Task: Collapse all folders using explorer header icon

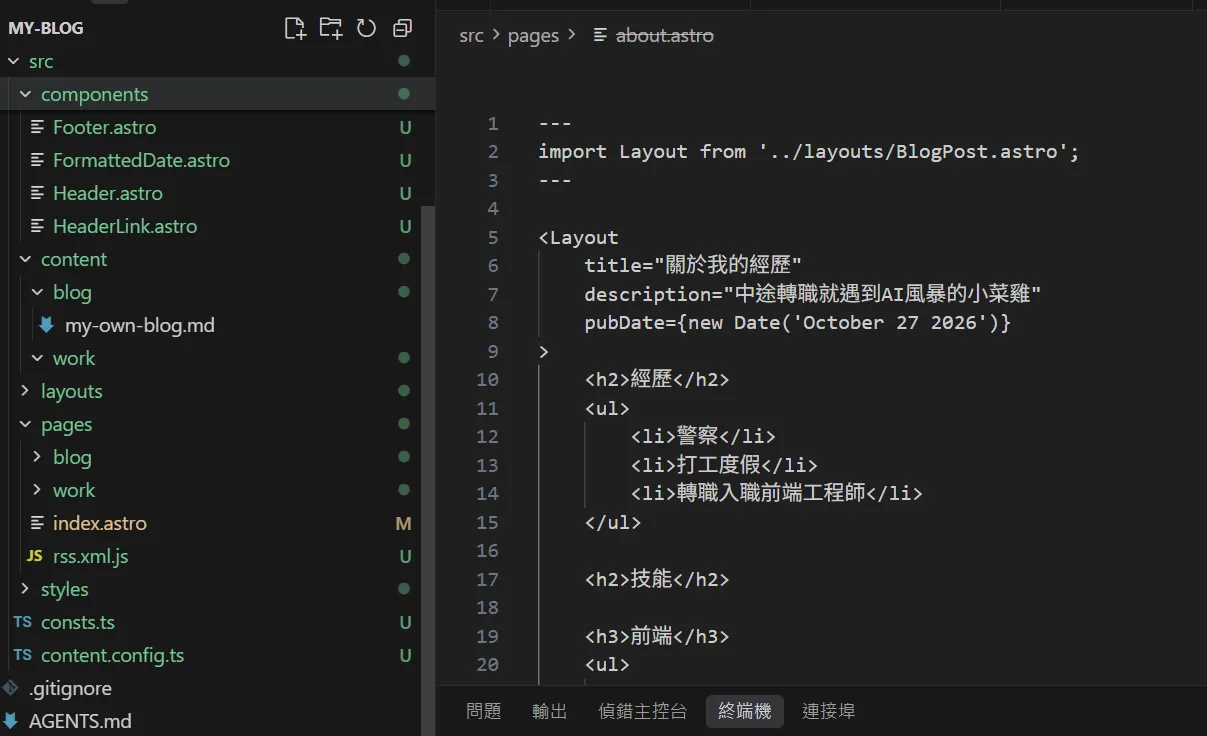Action: pyautogui.click(x=402, y=28)
